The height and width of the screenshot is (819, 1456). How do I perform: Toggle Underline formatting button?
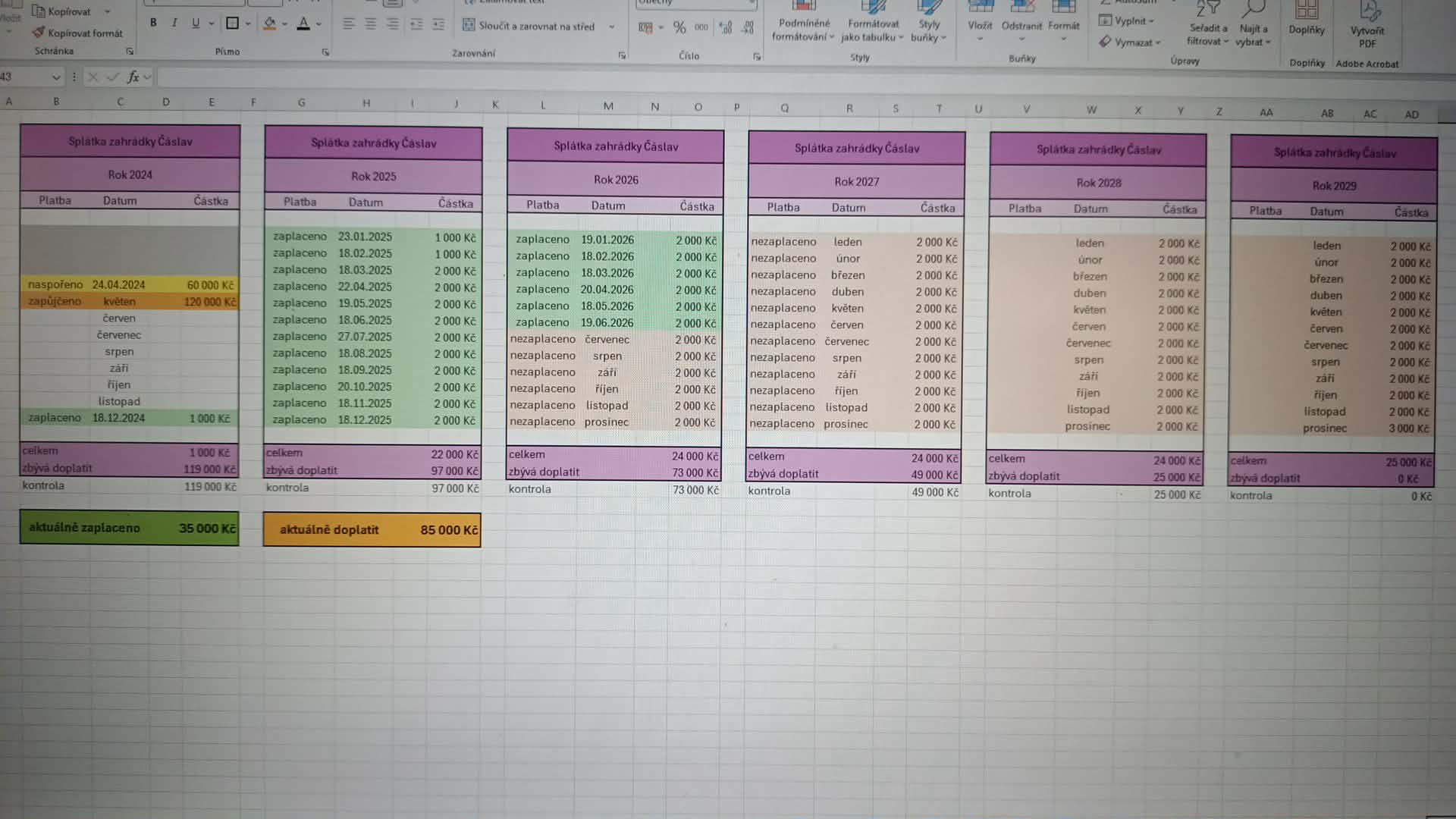(x=196, y=23)
